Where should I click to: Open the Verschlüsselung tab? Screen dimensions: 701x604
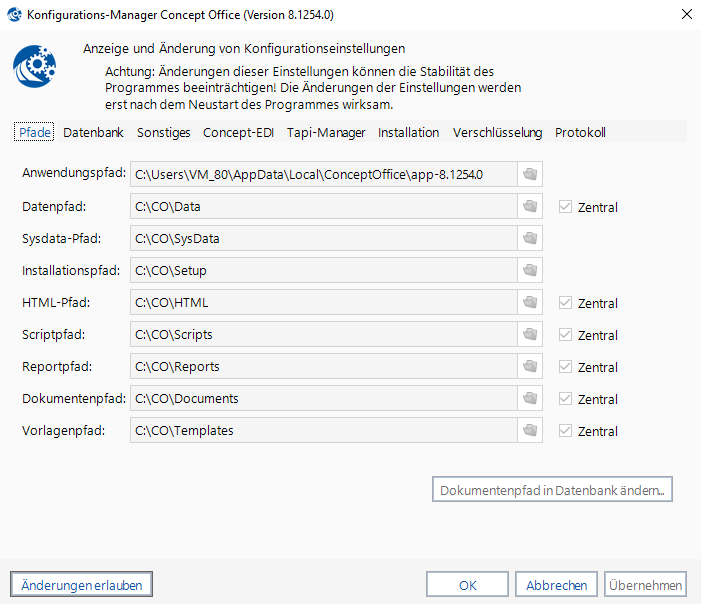point(497,132)
